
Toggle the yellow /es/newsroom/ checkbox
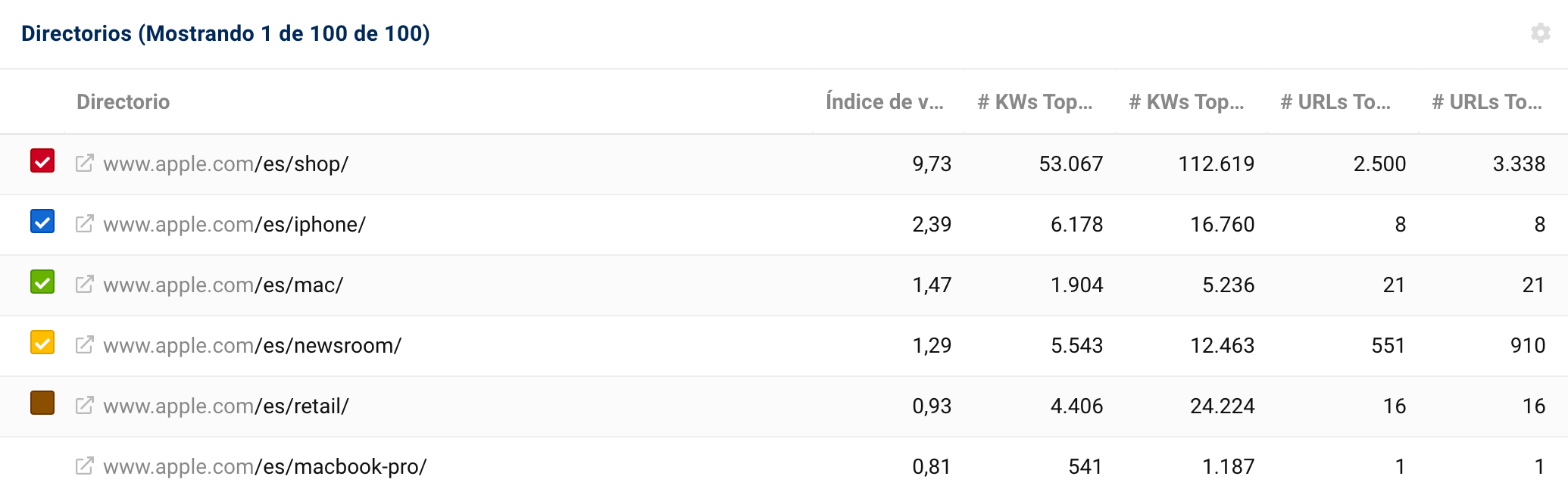pos(42,343)
